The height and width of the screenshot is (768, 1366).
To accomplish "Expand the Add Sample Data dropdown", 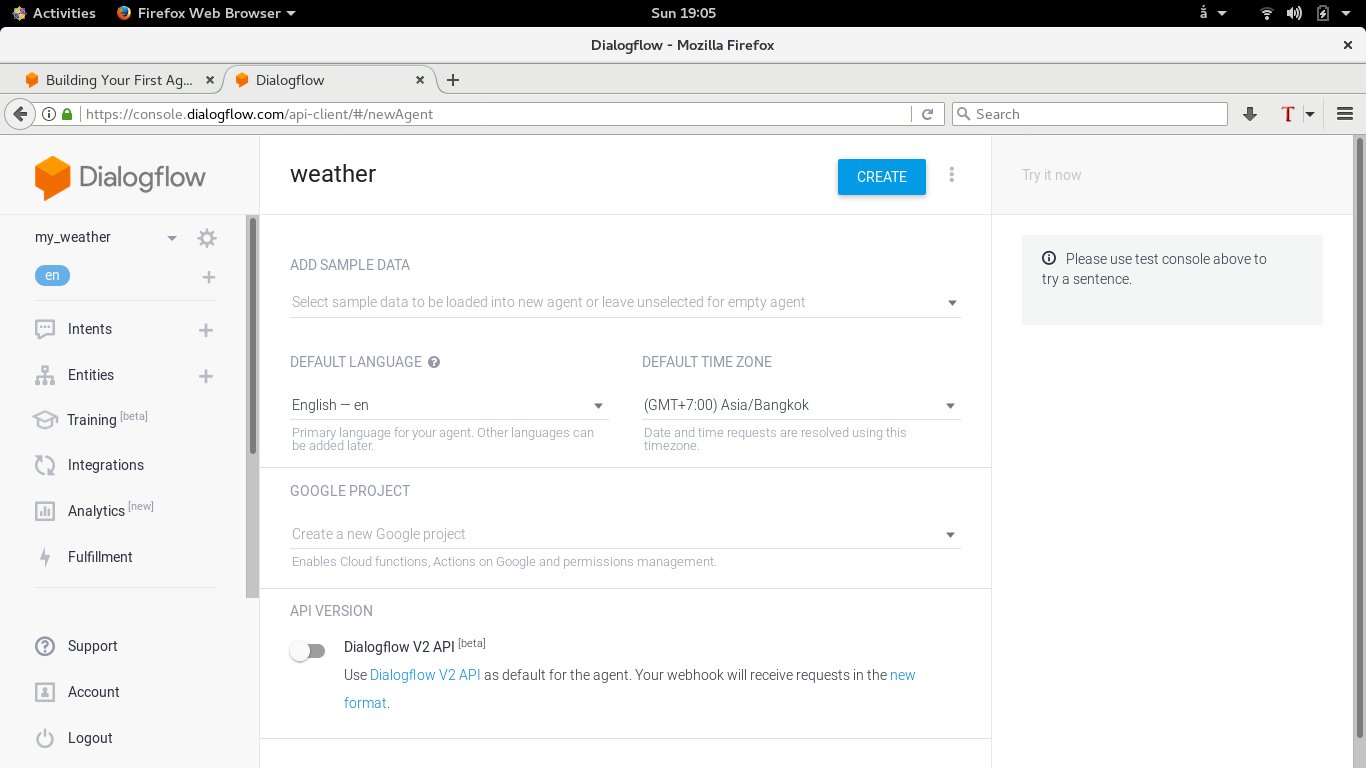I will pos(952,303).
